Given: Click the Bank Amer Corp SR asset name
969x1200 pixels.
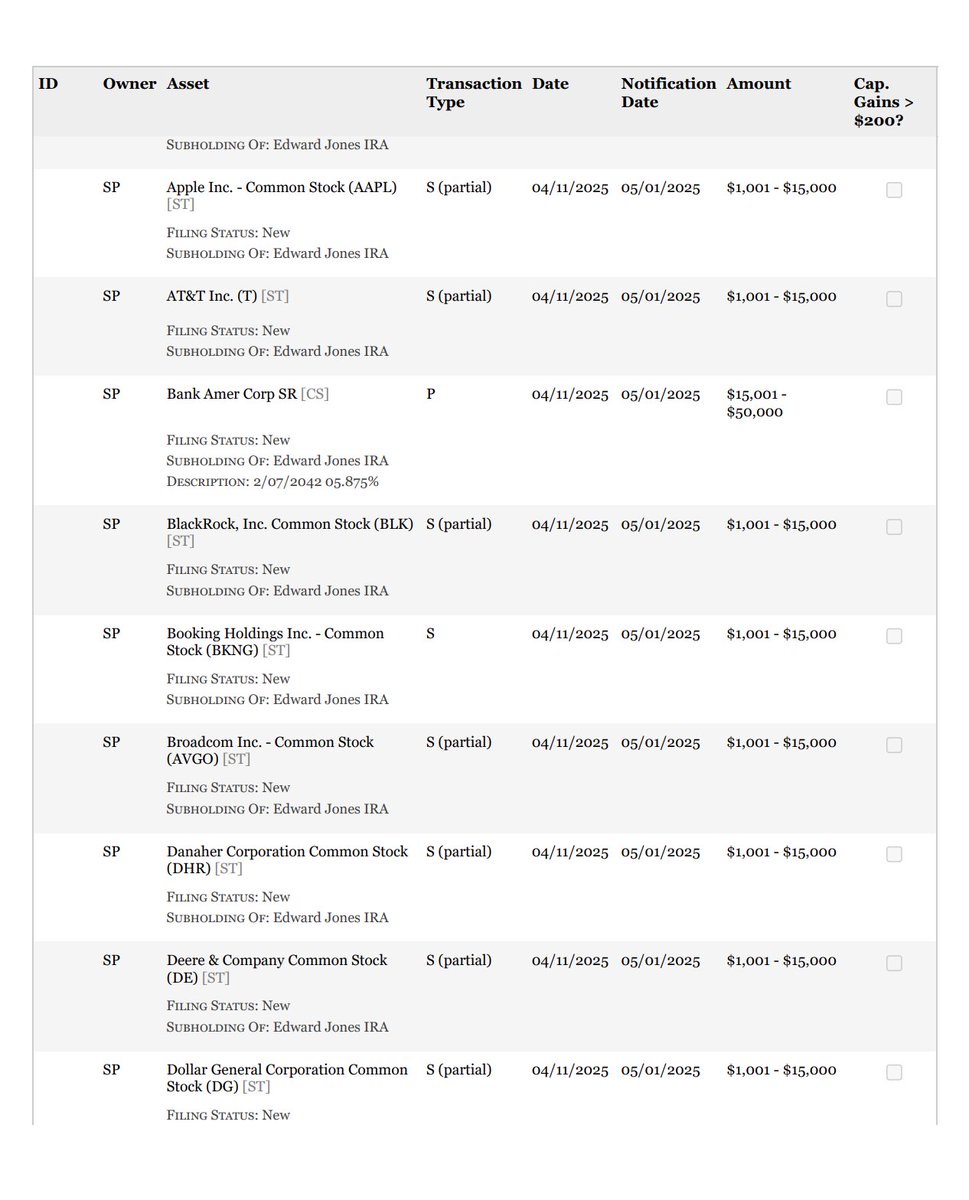Looking at the screenshot, I should 232,394.
